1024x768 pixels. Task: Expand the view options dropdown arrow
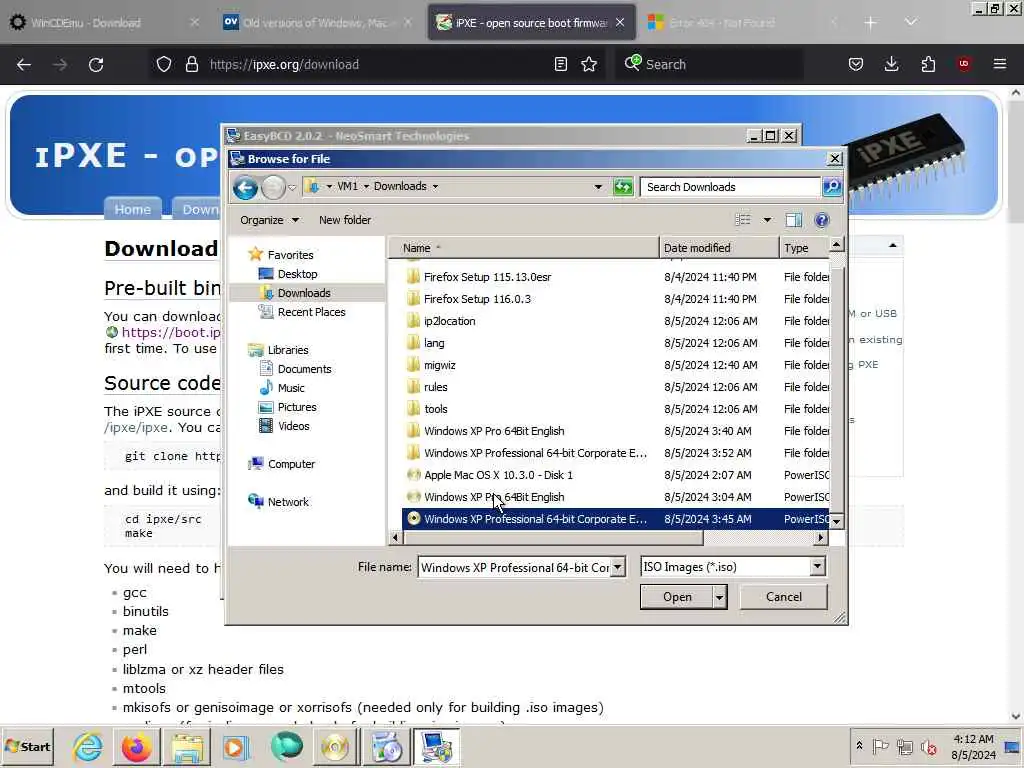pos(767,220)
